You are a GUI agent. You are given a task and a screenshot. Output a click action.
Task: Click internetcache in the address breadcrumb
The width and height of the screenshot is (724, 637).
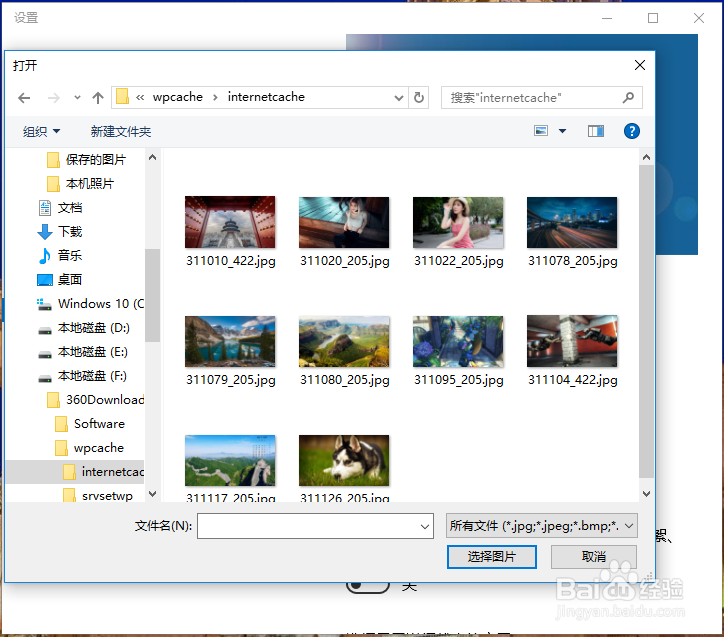point(266,97)
